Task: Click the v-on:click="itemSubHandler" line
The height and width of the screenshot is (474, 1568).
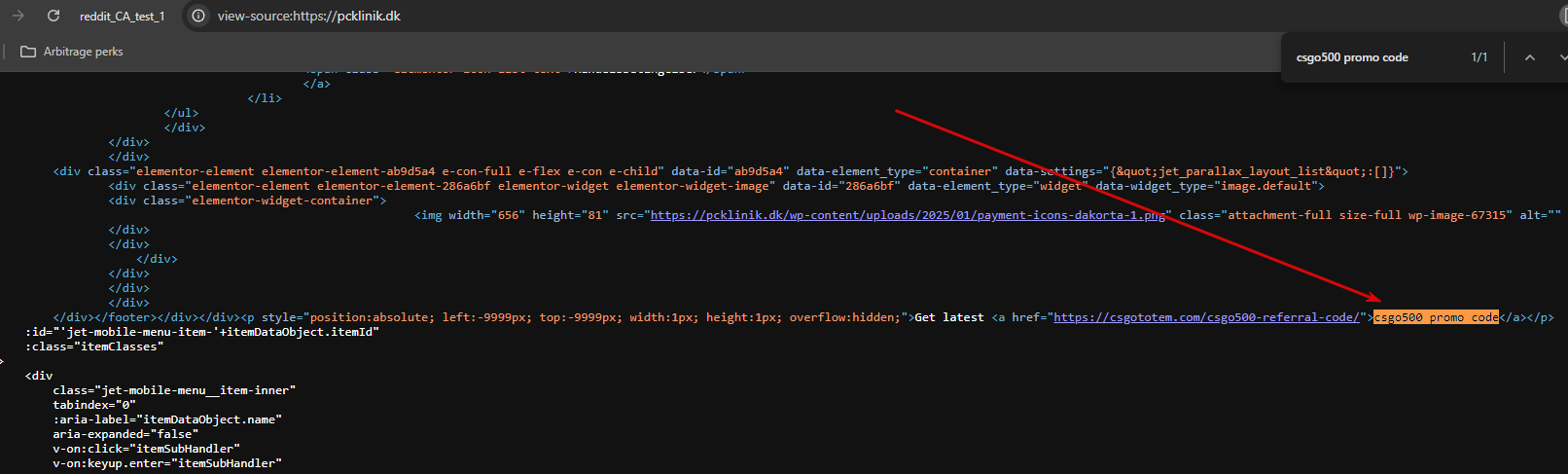Action: pos(147,449)
